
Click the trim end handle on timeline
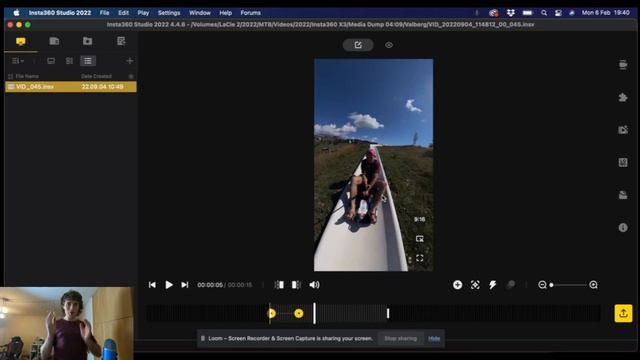[388, 313]
